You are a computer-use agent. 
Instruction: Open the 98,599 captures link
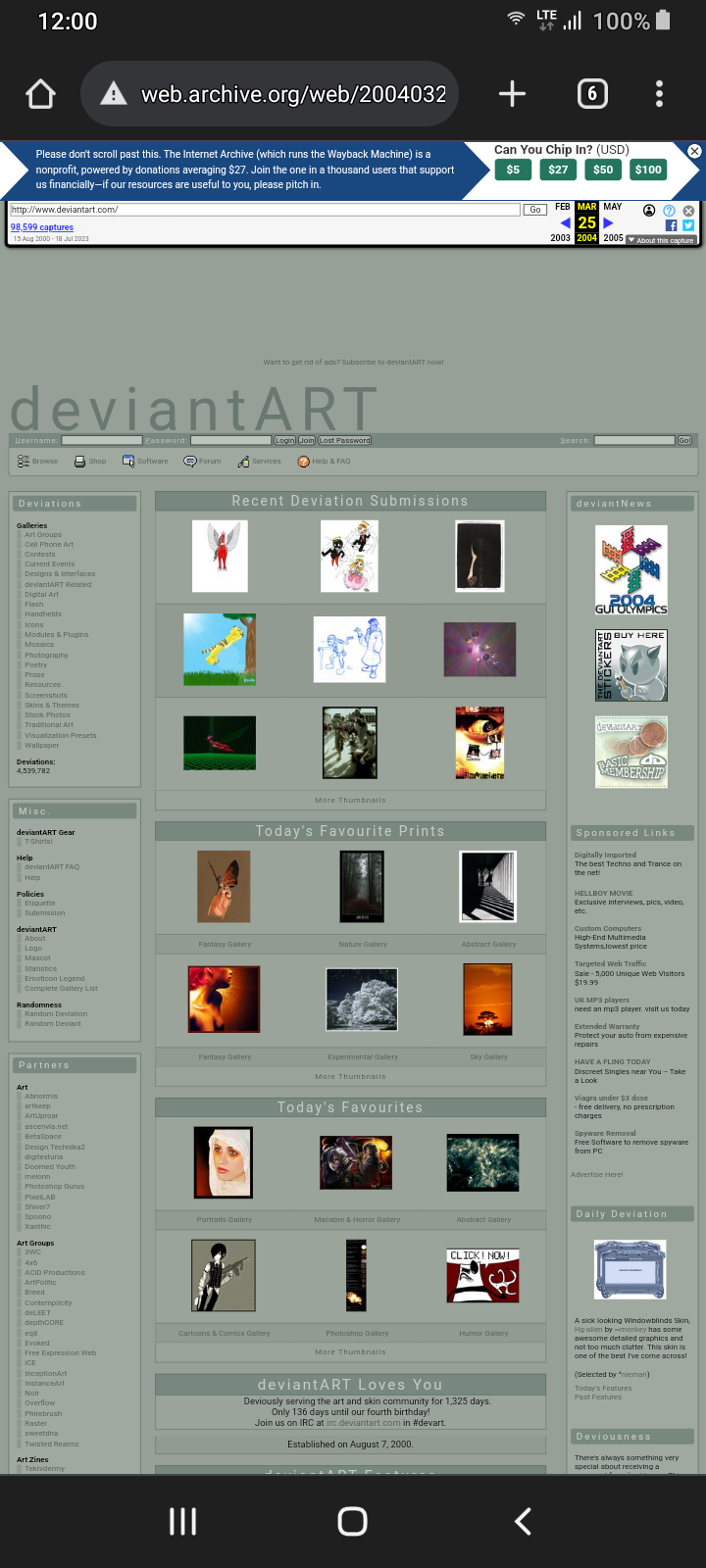click(42, 227)
